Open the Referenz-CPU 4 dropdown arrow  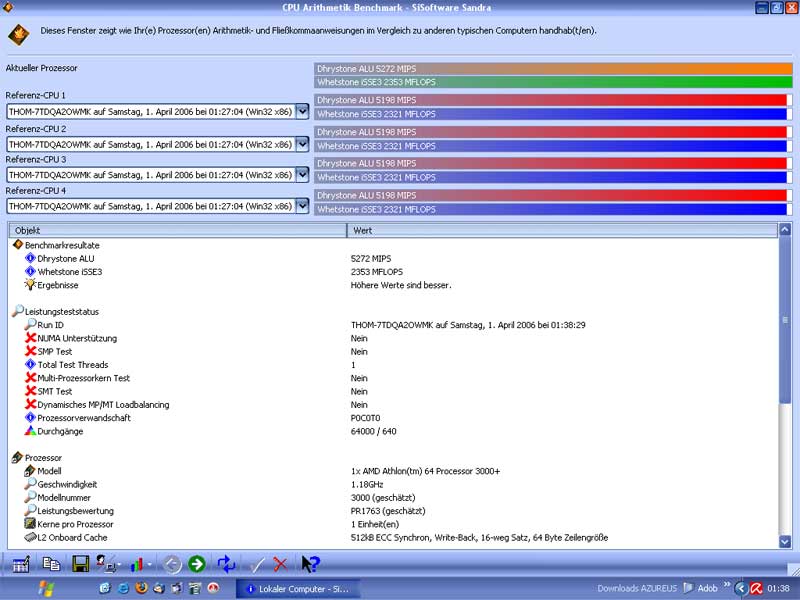[x=303, y=206]
